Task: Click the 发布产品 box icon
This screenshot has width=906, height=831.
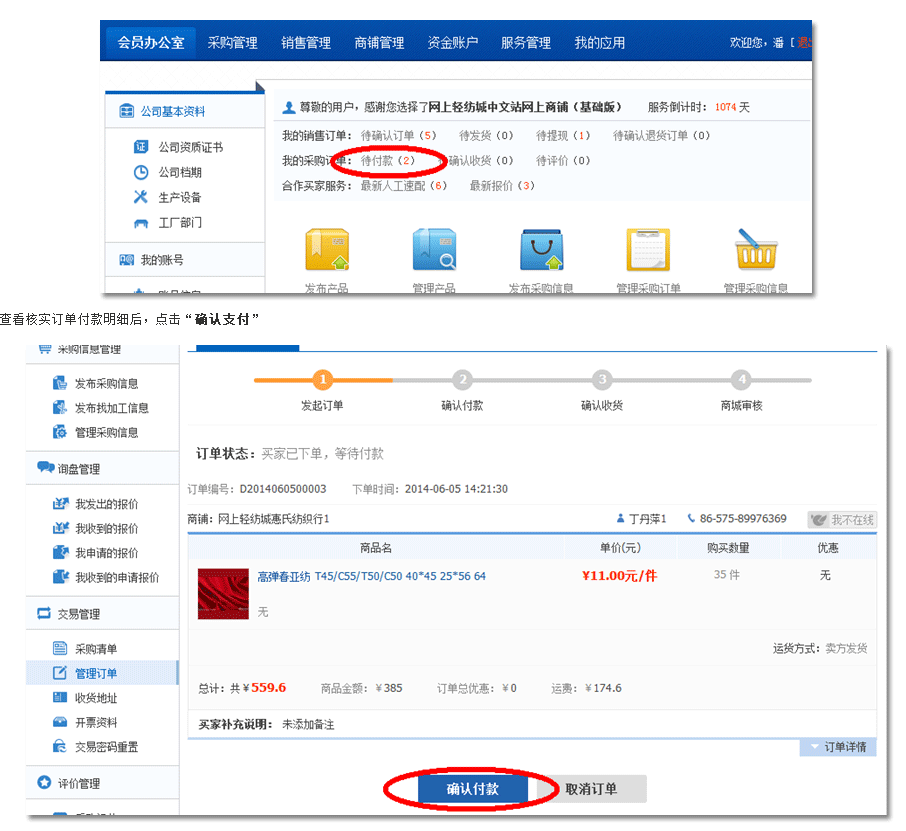Action: point(326,251)
